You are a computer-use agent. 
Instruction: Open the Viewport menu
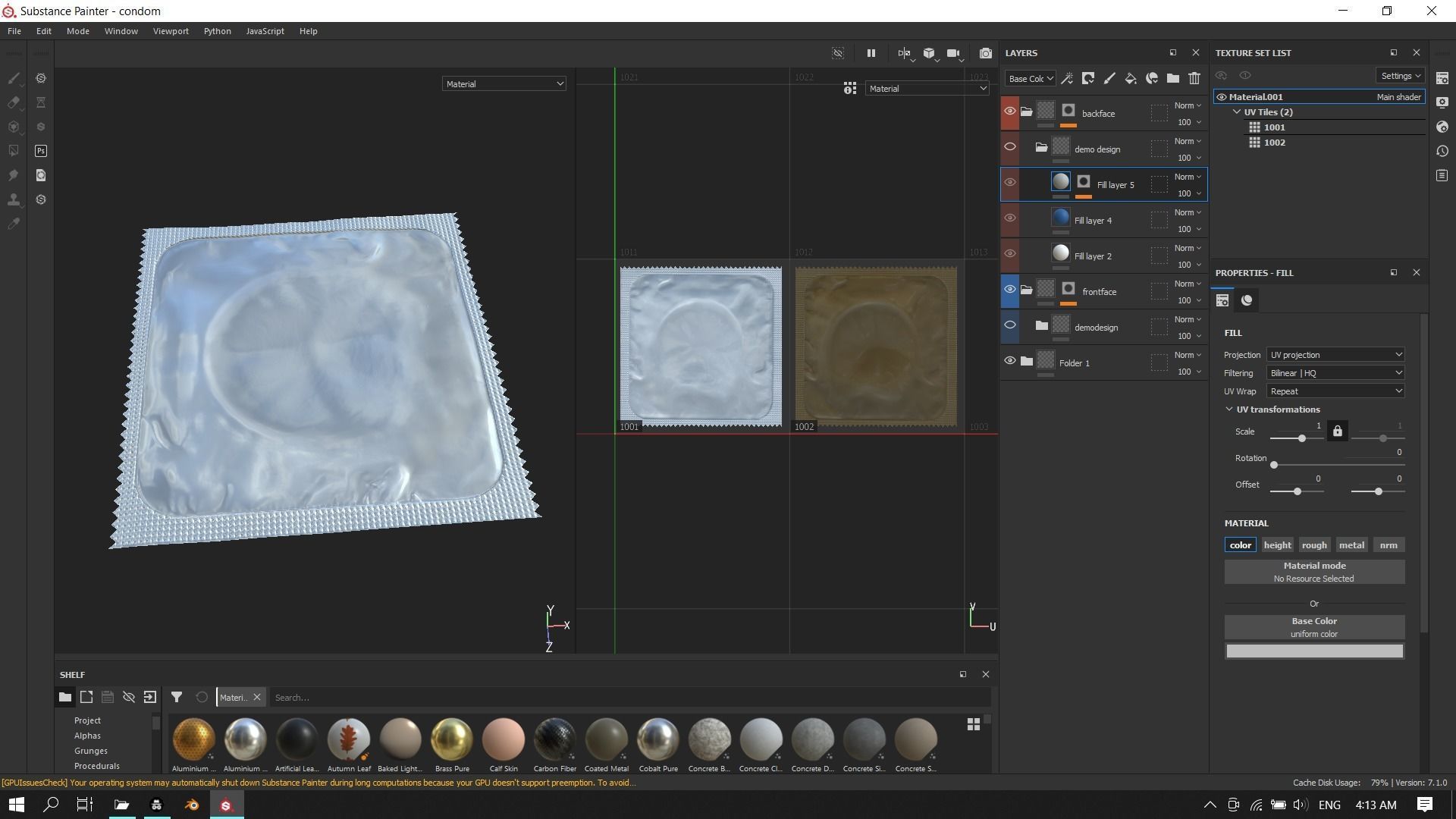(x=171, y=31)
